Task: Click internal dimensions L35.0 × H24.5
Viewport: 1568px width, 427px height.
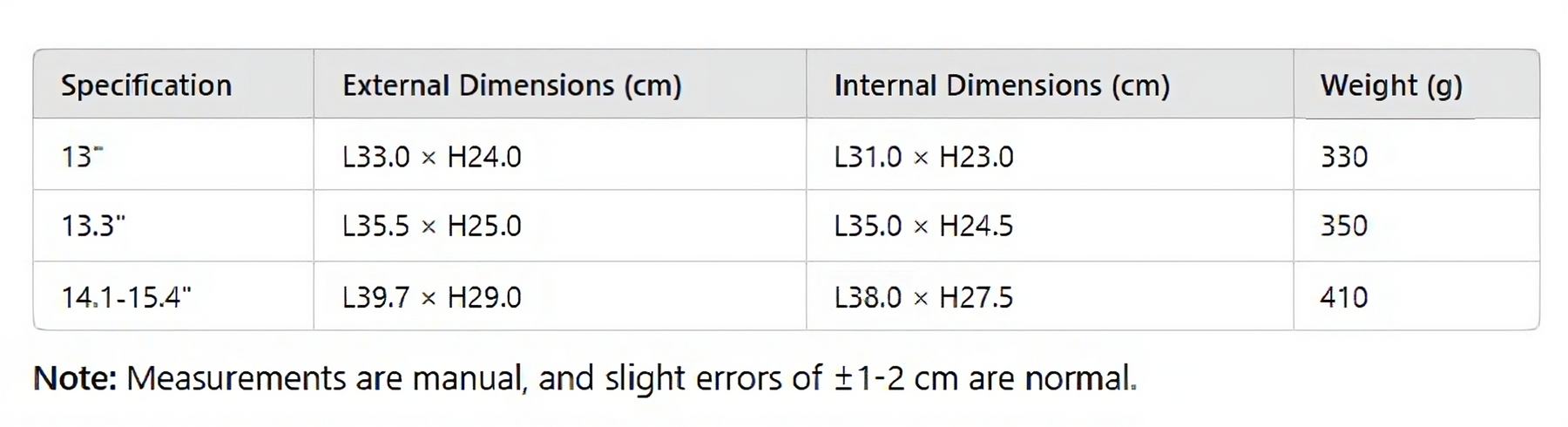Action: pos(924,227)
